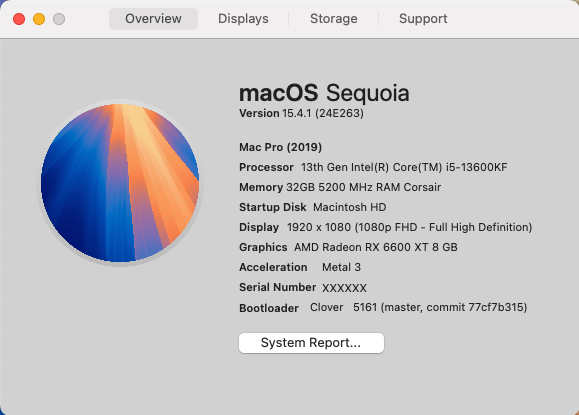Click the Clover bootloader version text

tap(418, 307)
